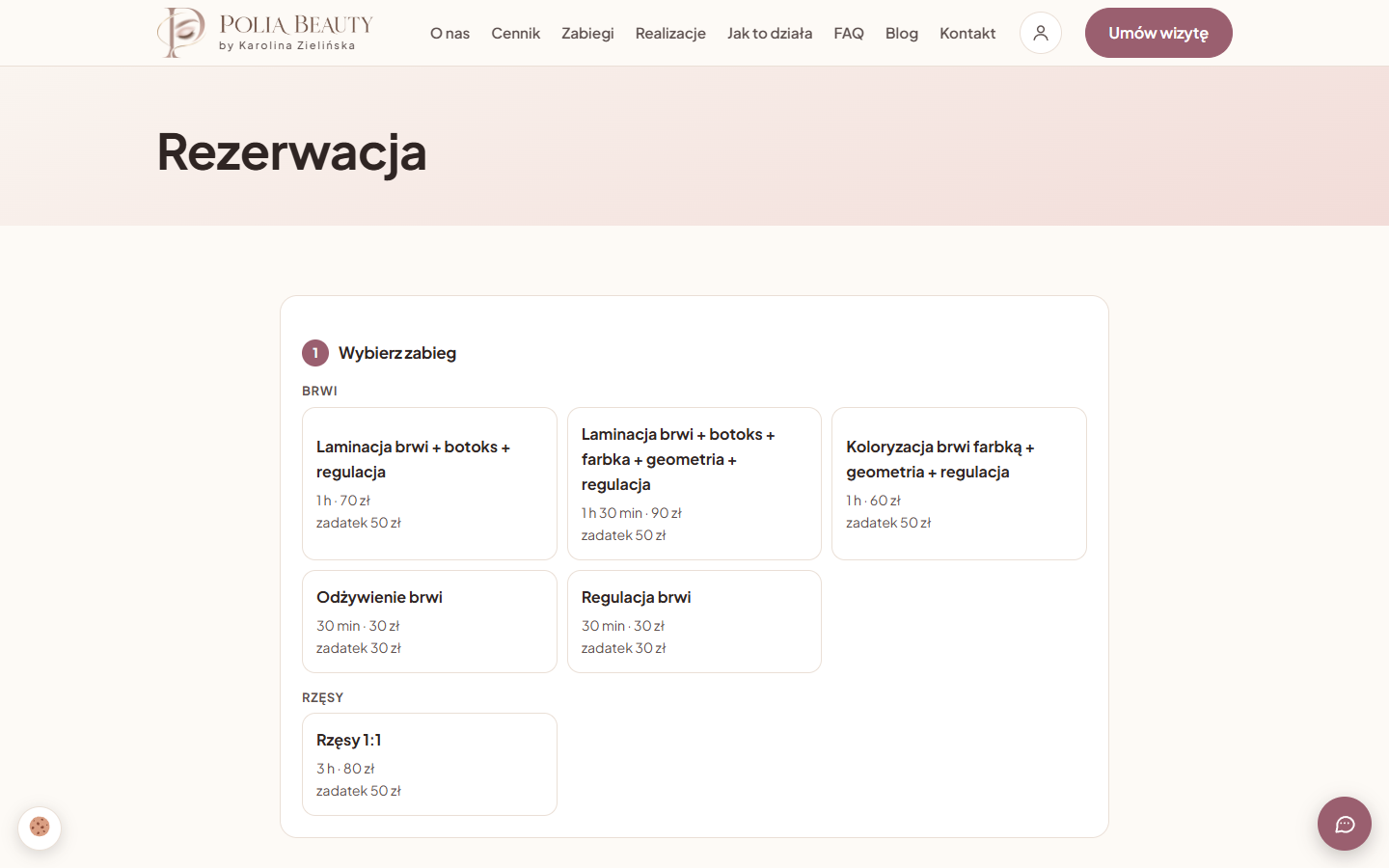Choose Laminacja brwi with farbka and geometria
Image resolution: width=1389 pixels, height=868 pixels.
pyautogui.click(x=694, y=483)
